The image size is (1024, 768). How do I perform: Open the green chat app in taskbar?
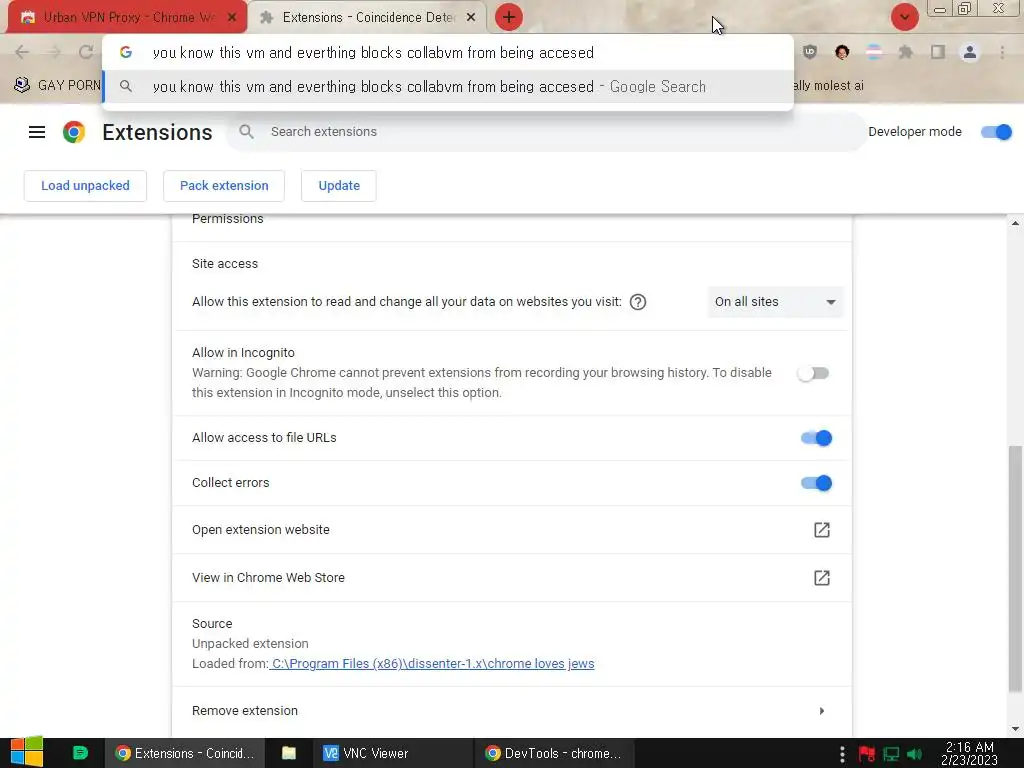(80, 753)
